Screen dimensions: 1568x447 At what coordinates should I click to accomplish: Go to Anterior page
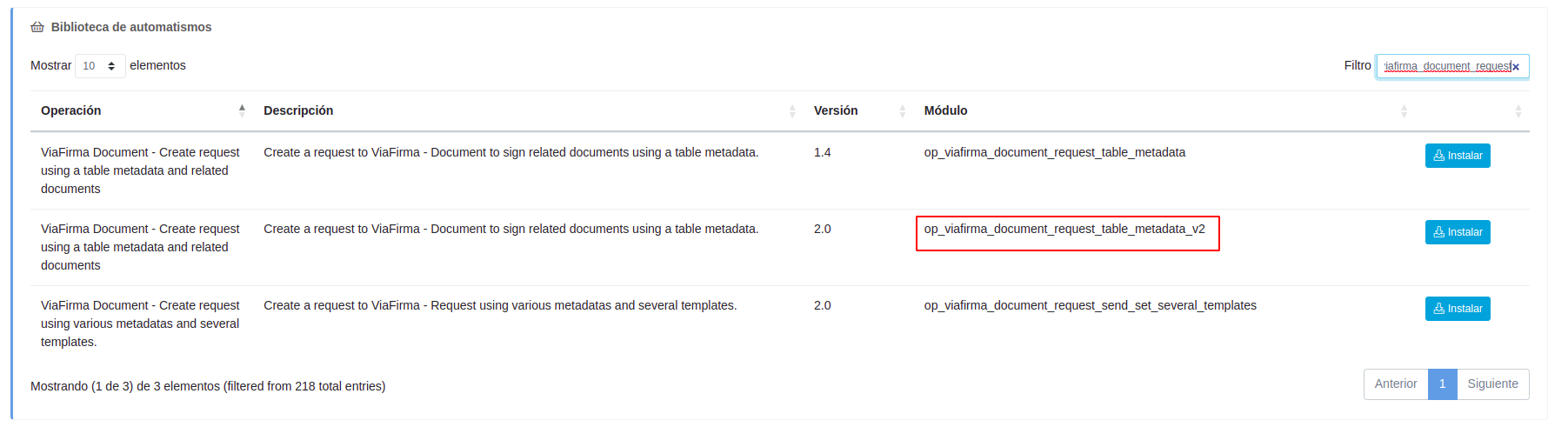(1395, 384)
